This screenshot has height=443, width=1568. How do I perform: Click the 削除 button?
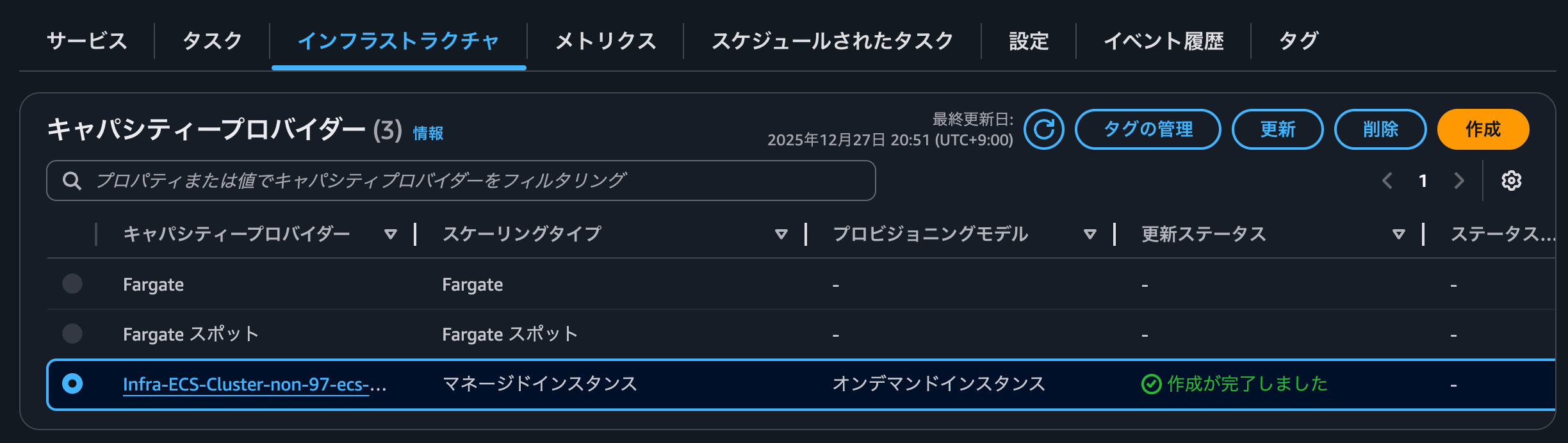[1380, 129]
